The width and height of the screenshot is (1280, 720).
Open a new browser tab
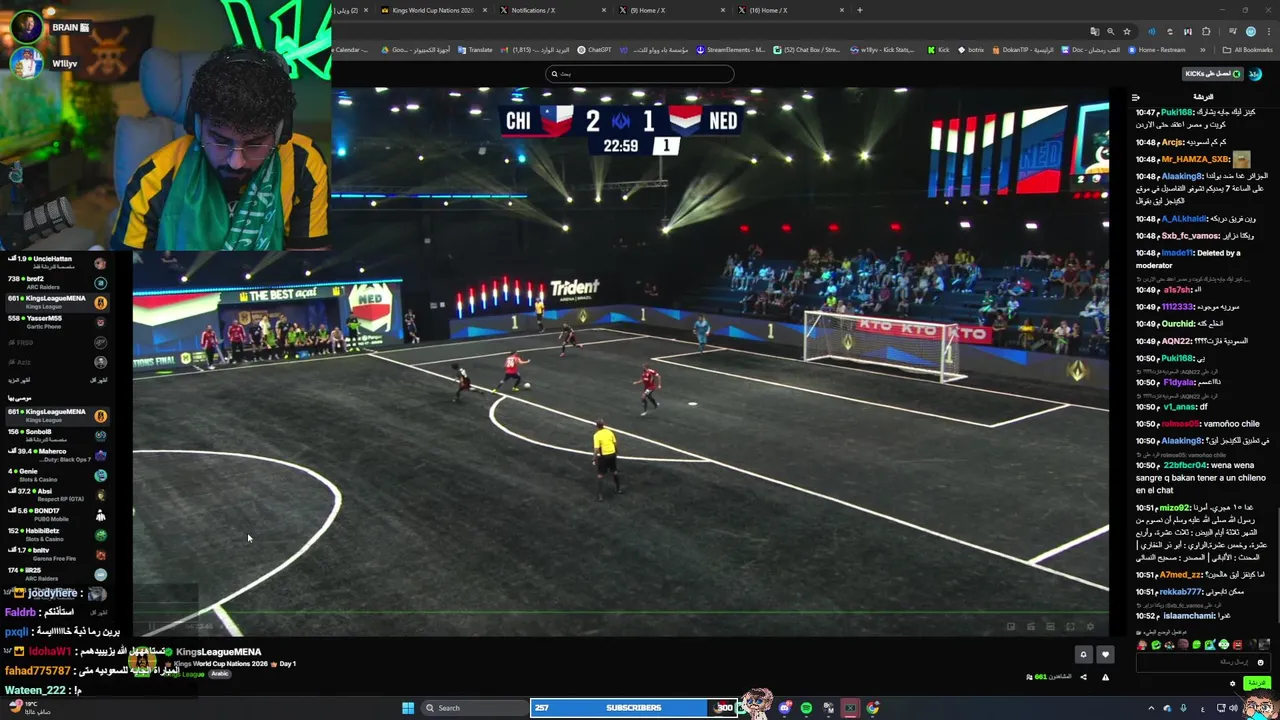click(x=860, y=10)
